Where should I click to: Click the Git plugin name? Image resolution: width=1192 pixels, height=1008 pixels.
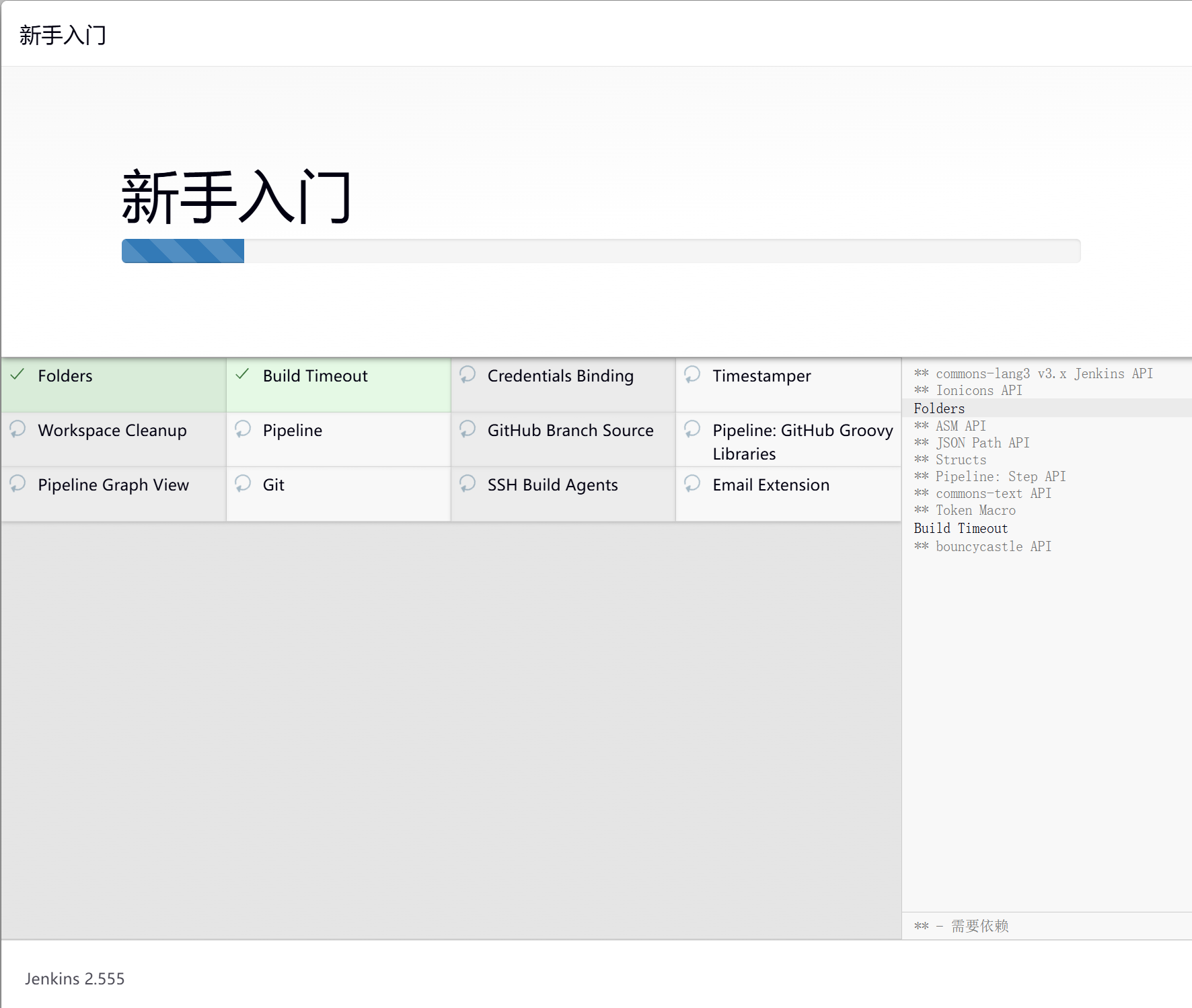274,484
